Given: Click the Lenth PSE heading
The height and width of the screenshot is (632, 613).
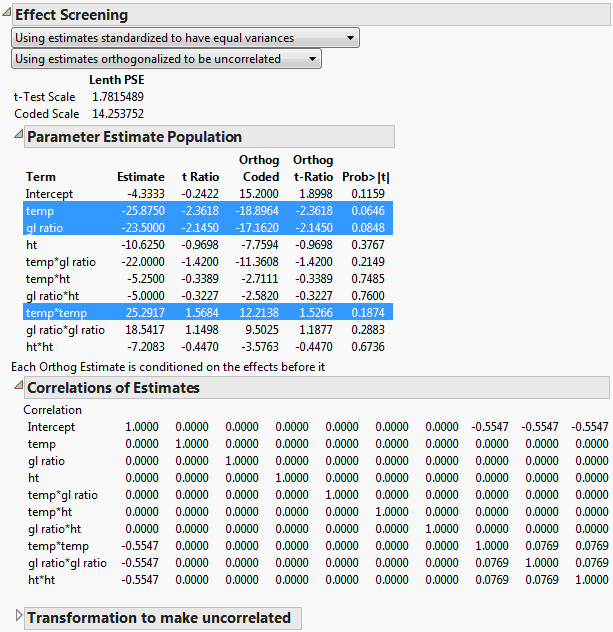Looking at the screenshot, I should pyautogui.click(x=117, y=80).
